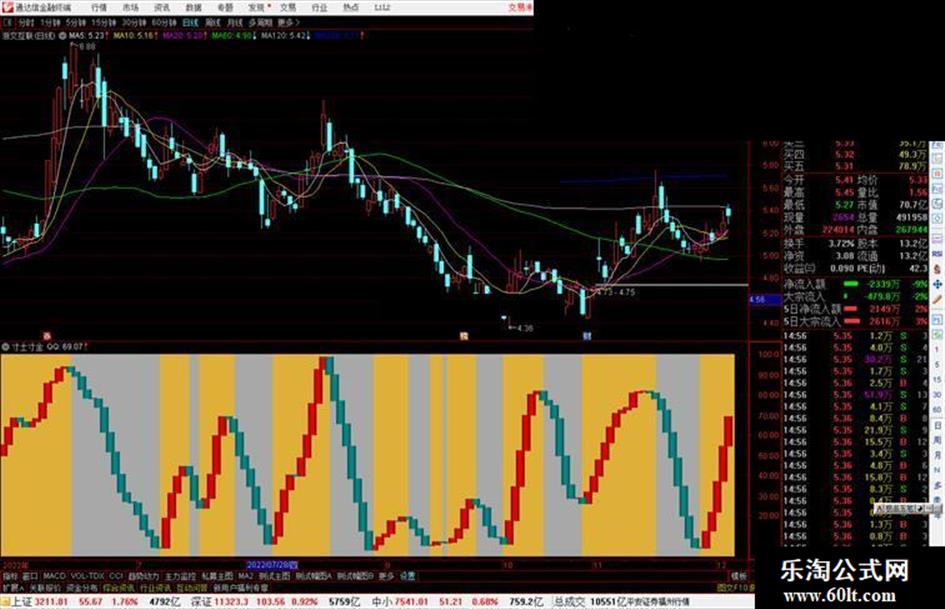
Task: Open the 模板 template button
Action: tap(739, 576)
